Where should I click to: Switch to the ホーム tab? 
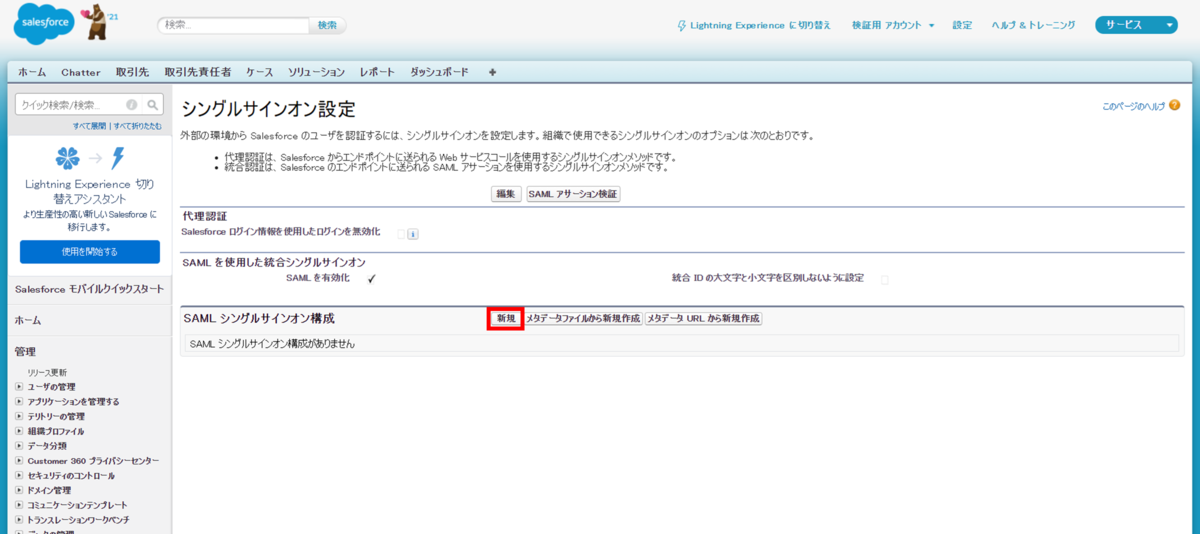pos(32,72)
